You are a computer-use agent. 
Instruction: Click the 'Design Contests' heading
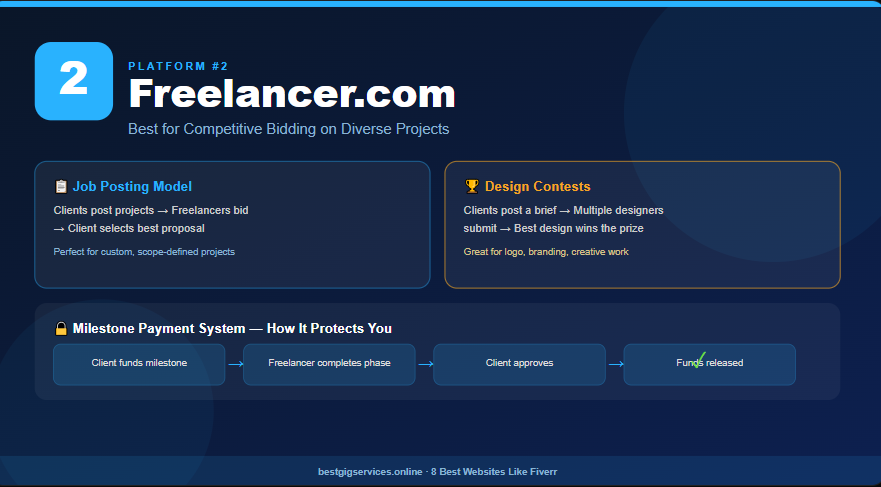538,186
